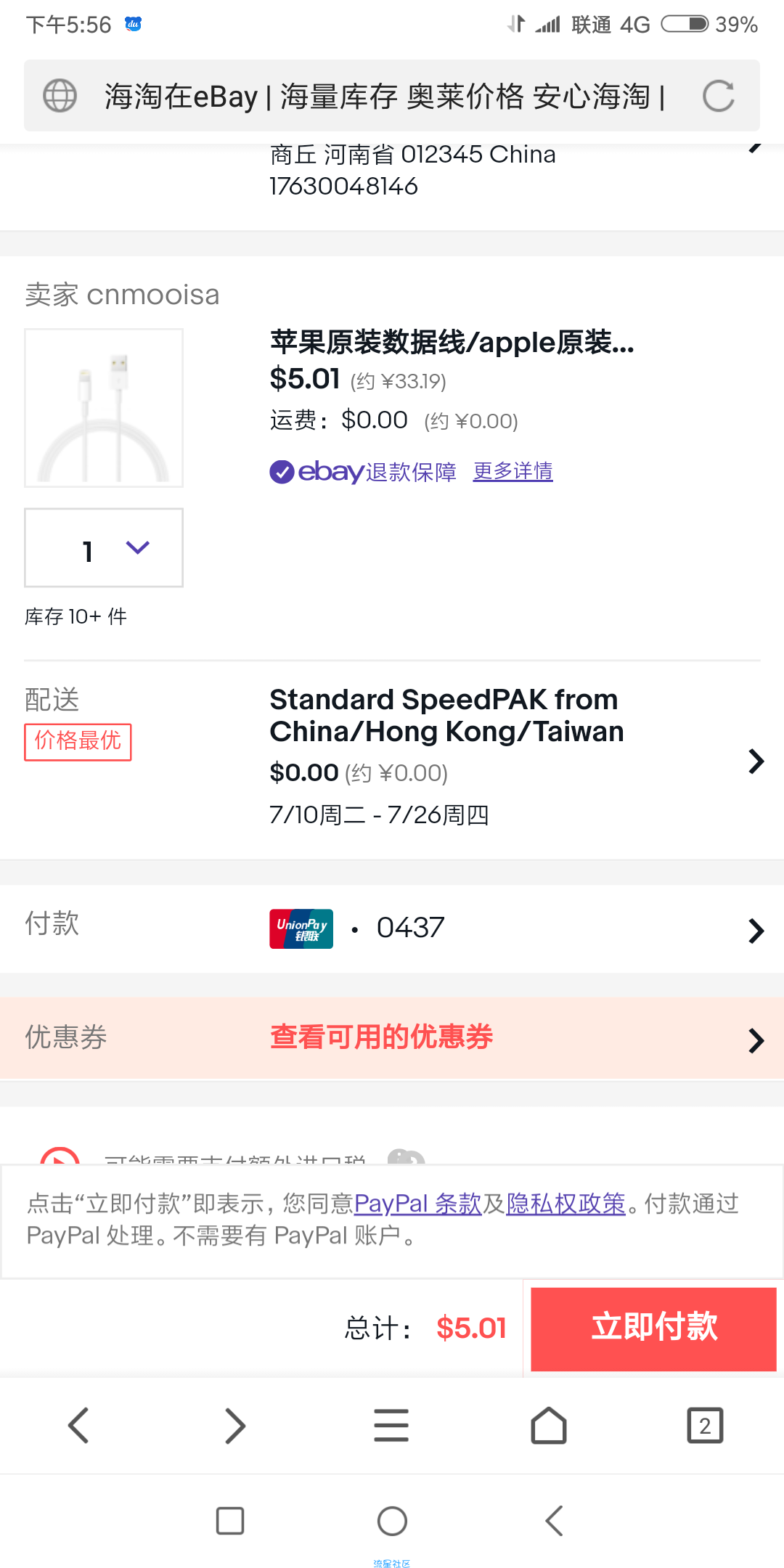Screen dimensions: 784x1568
Task: Open the 隐私权政策 link
Action: (565, 1204)
